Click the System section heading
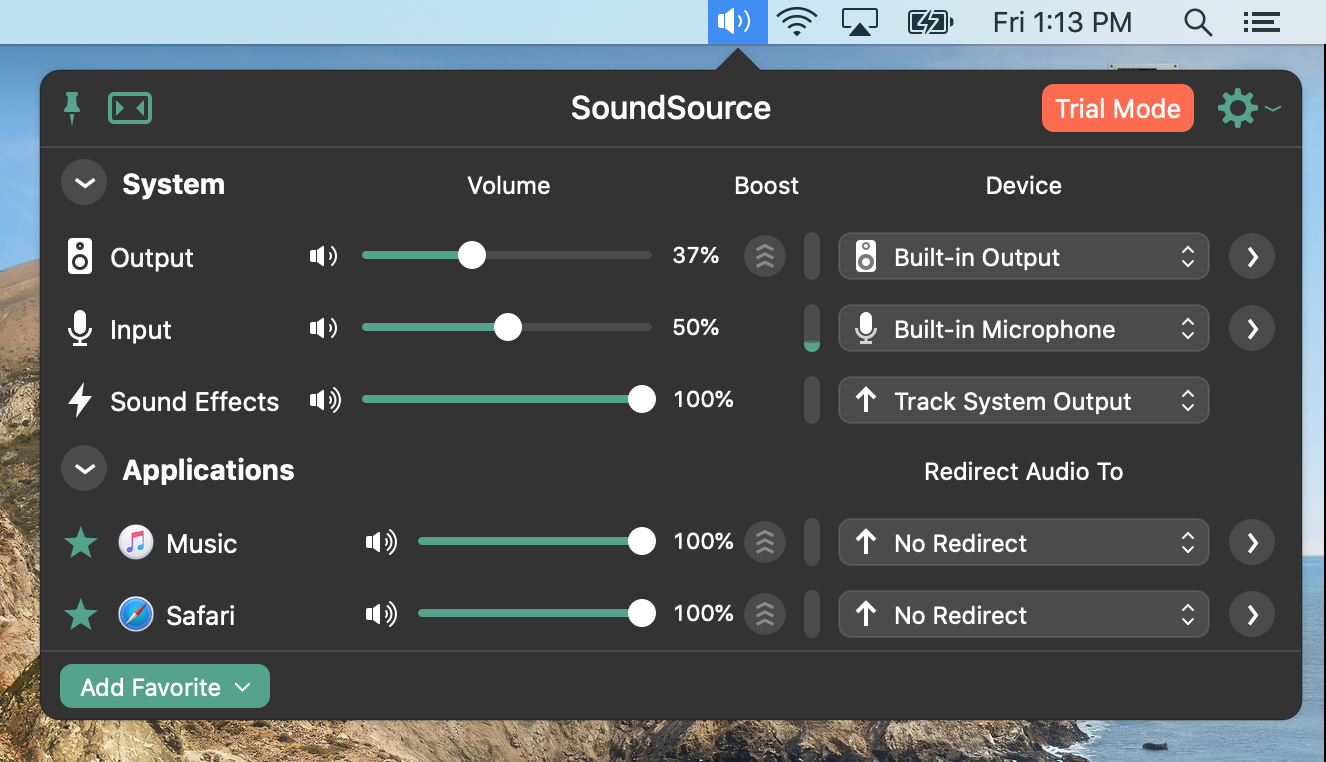 click(173, 185)
